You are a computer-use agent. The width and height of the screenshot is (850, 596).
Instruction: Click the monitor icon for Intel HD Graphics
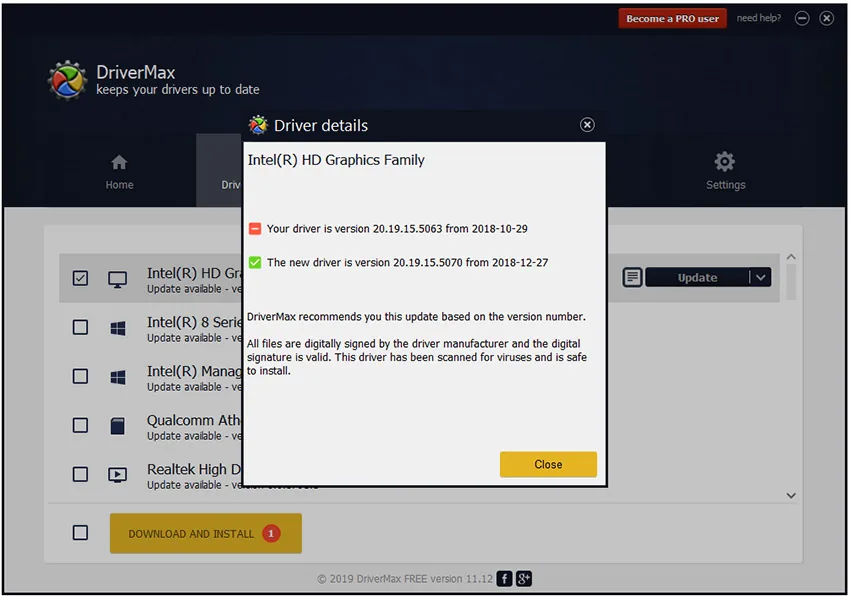click(x=118, y=279)
